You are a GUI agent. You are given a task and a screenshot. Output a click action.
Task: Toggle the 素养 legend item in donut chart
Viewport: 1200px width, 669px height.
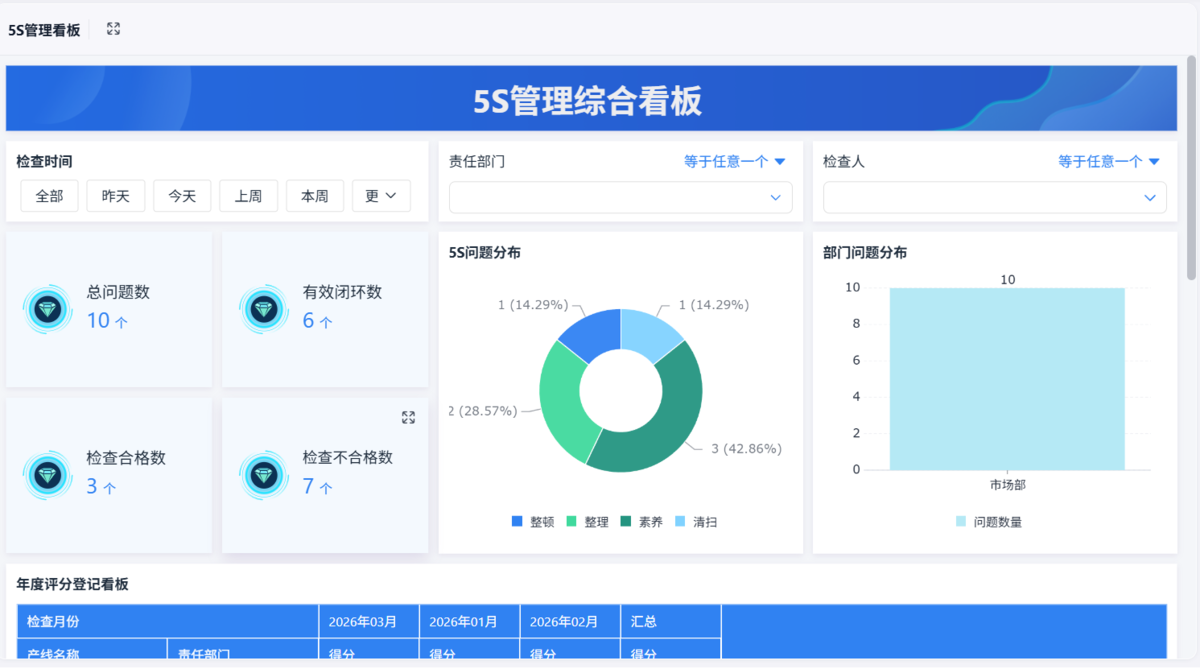[x=641, y=522]
